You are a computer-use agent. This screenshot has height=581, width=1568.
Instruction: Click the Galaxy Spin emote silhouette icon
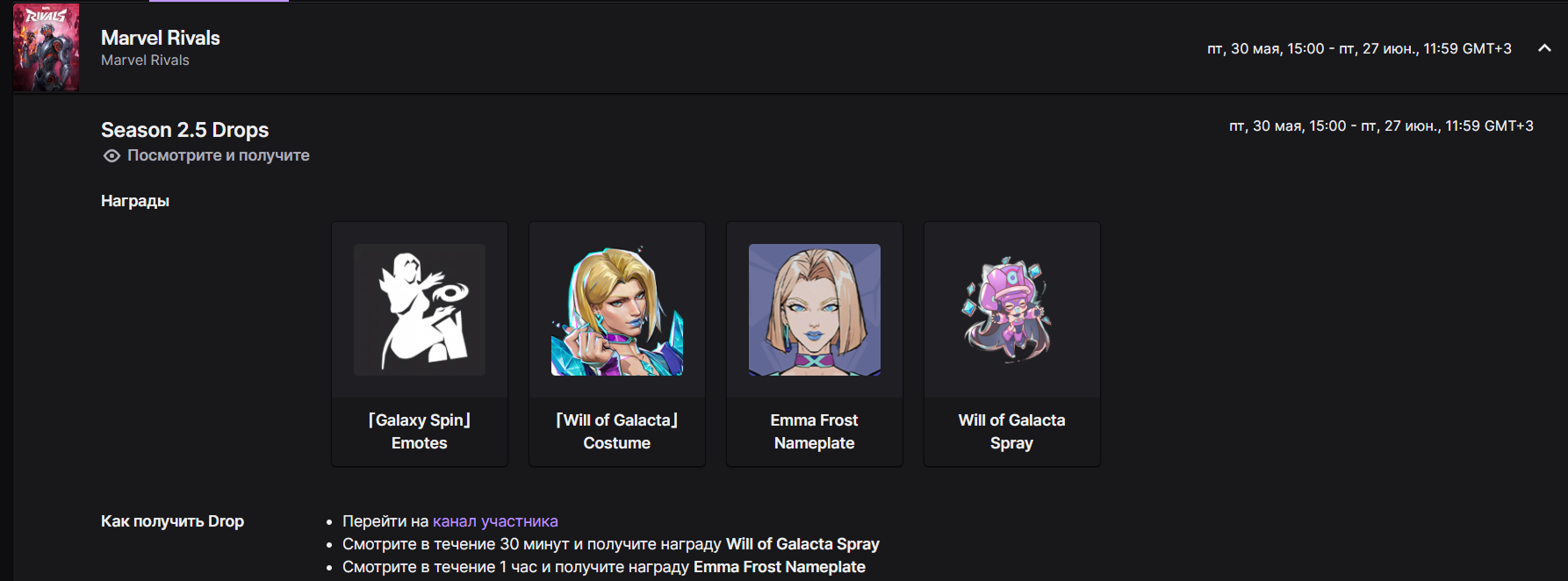point(420,310)
